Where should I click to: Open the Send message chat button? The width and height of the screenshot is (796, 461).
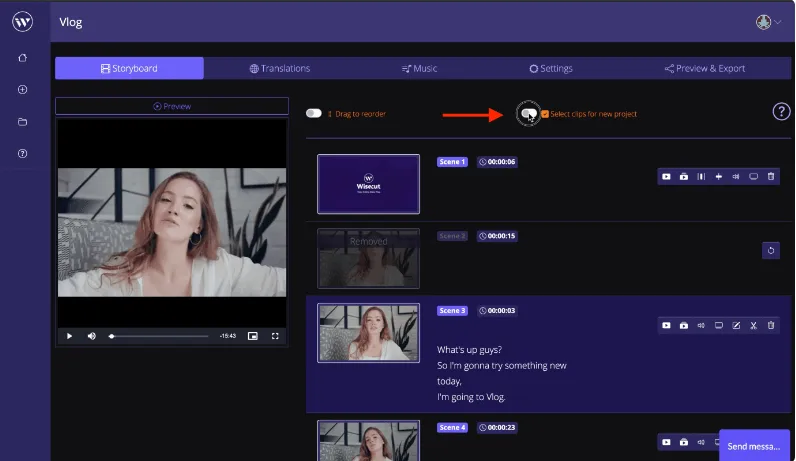point(754,445)
